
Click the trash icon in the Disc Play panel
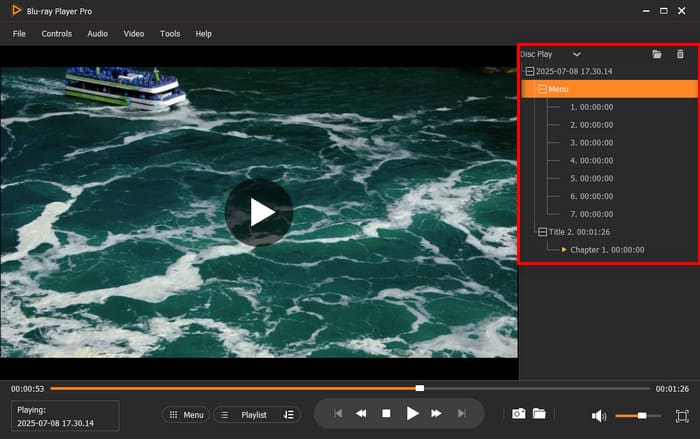680,54
